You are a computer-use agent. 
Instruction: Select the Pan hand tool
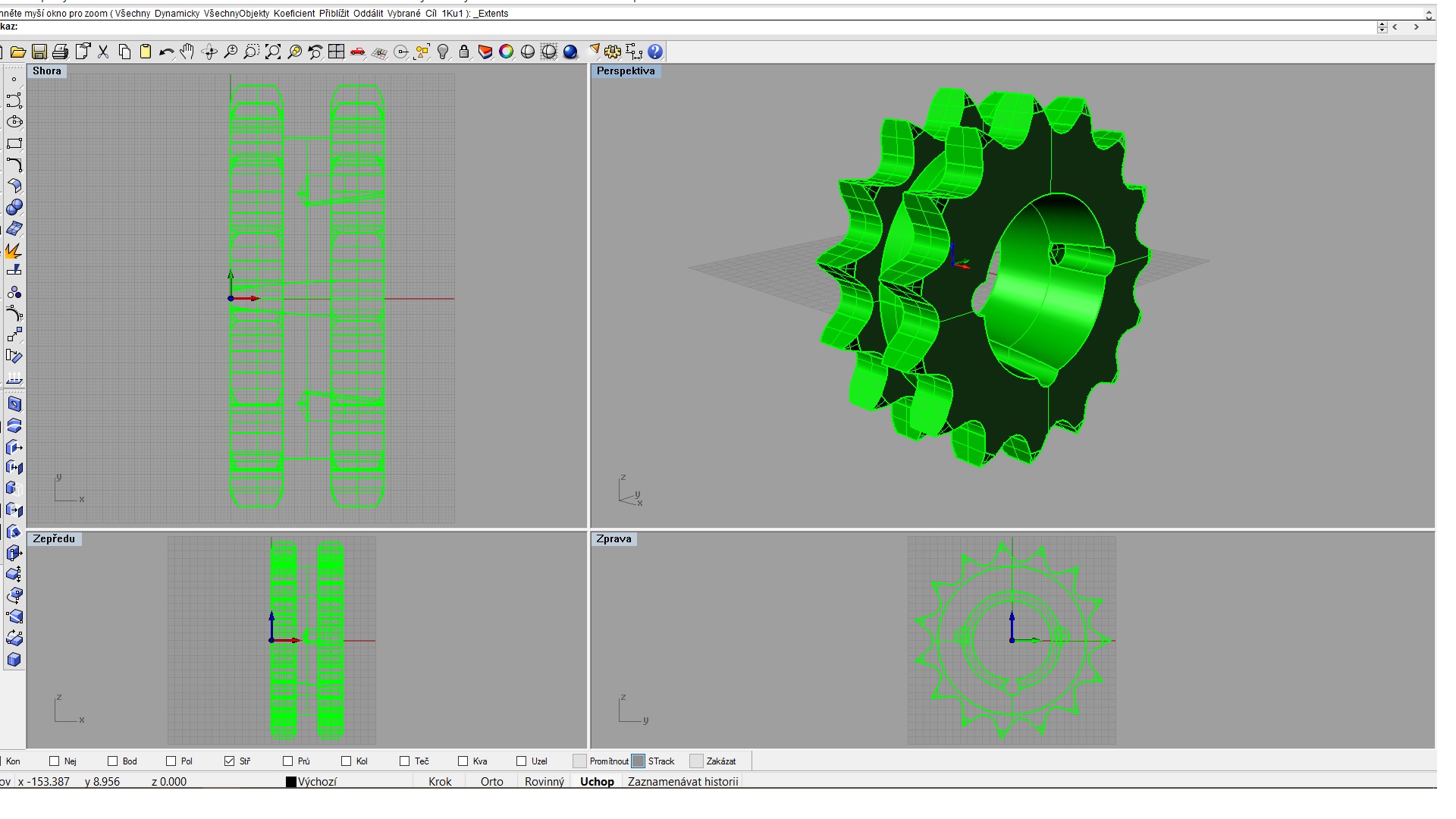(x=187, y=52)
